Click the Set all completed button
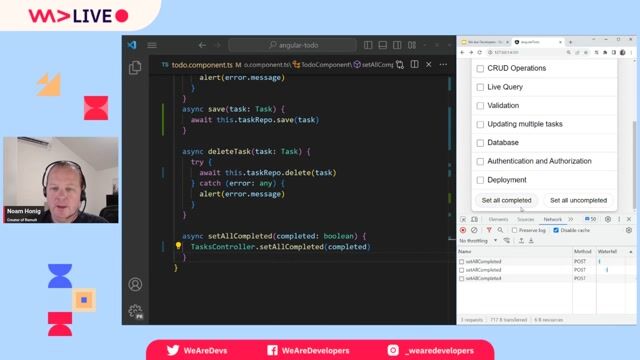The height and width of the screenshot is (360, 640). (x=507, y=200)
